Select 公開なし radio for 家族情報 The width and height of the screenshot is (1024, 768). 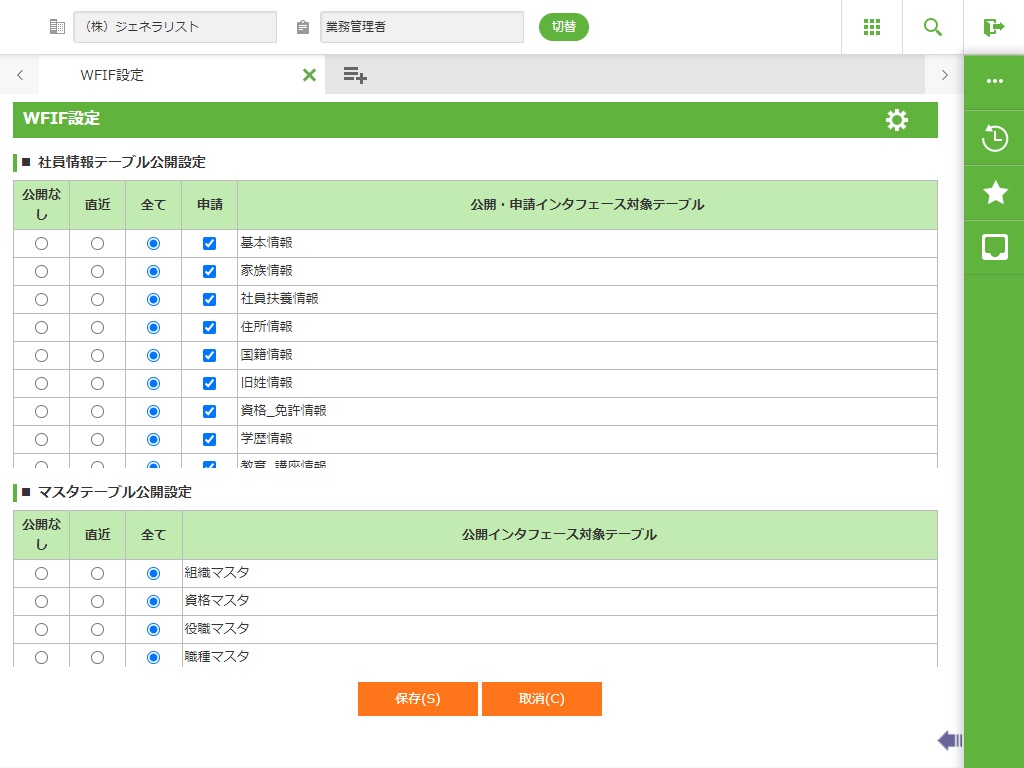pyautogui.click(x=41, y=271)
